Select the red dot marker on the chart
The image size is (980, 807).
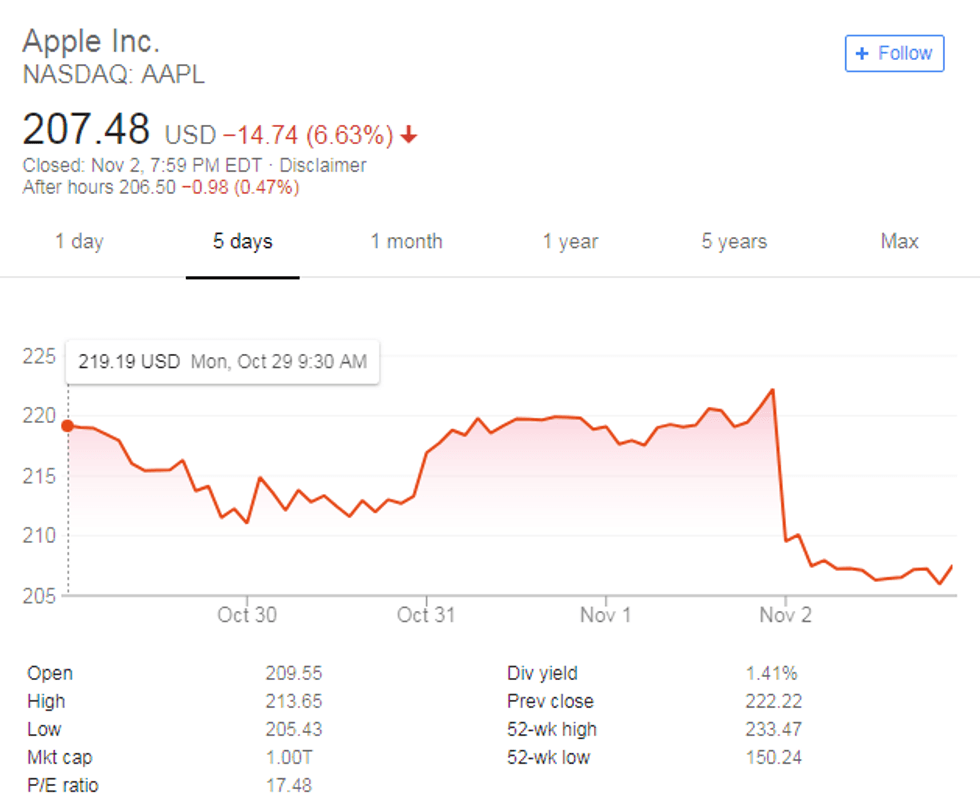pos(66,425)
